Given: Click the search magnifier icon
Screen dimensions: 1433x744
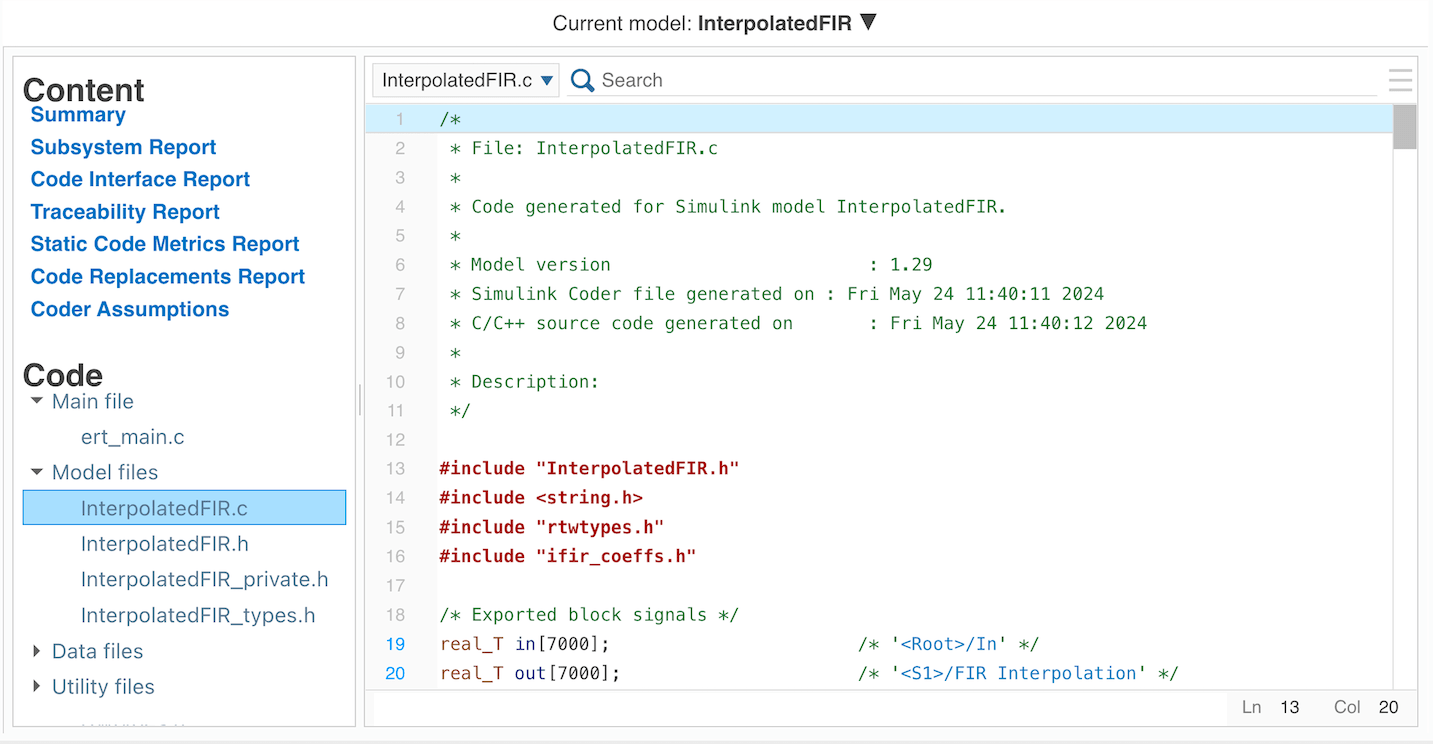Looking at the screenshot, I should tap(582, 81).
